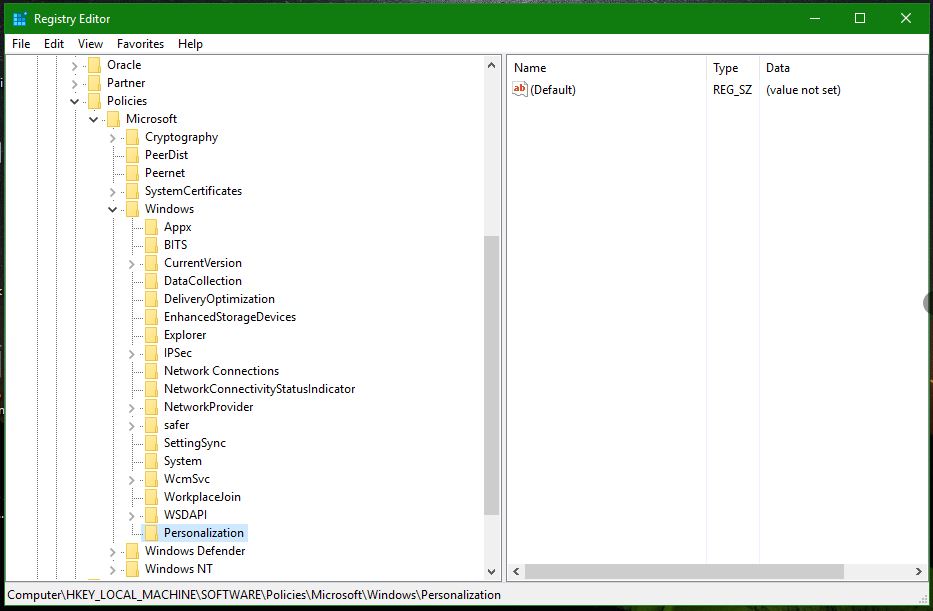Select the WcmSvc key label
This screenshot has width=933, height=611.
click(x=187, y=479)
